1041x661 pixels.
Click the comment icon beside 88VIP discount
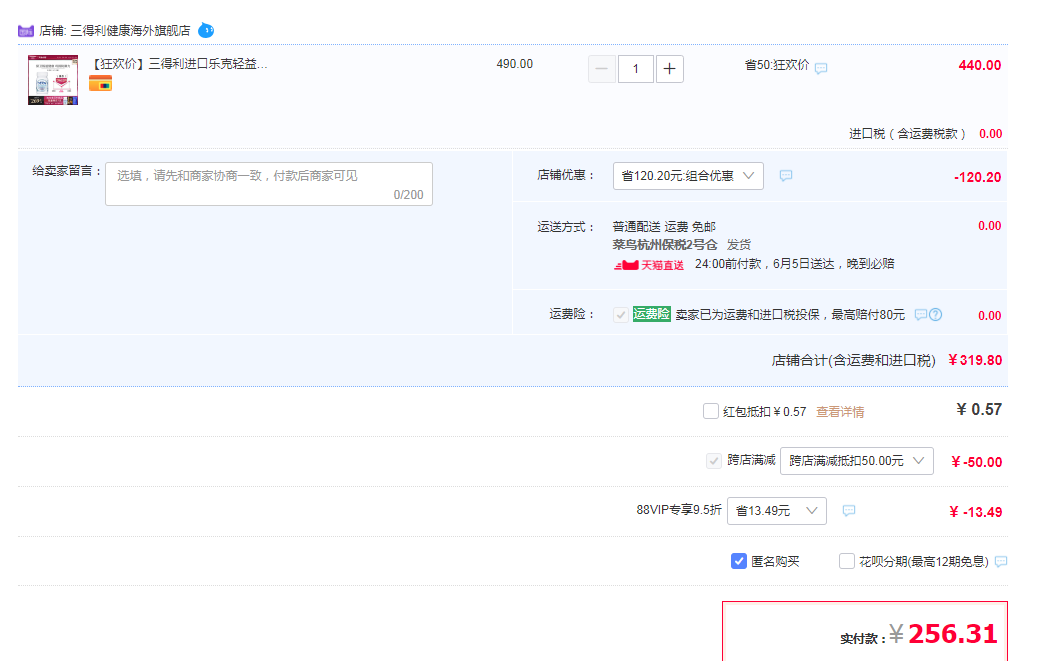(x=849, y=510)
